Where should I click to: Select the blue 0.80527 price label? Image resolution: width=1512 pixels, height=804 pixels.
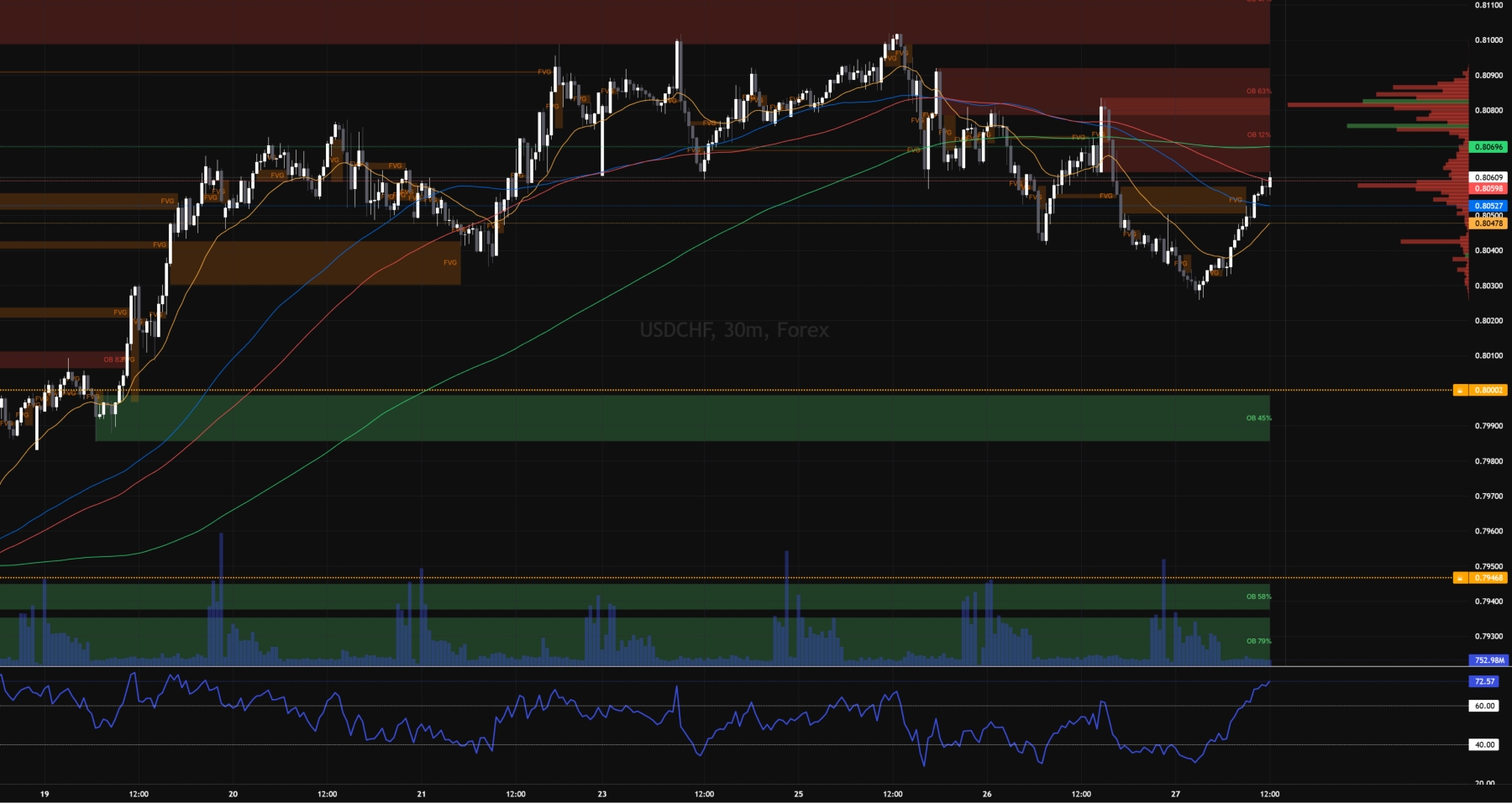pyautogui.click(x=1488, y=206)
